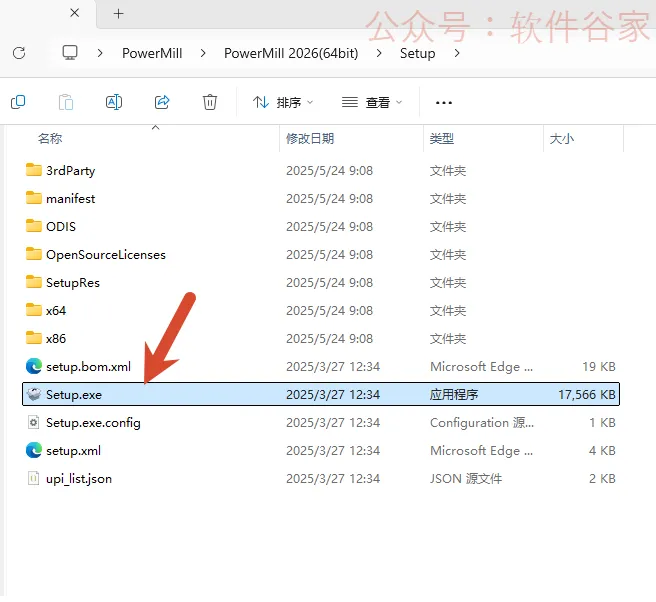Image resolution: width=656 pixels, height=602 pixels.
Task: Sort by the 类型 column header
Action: [442, 138]
